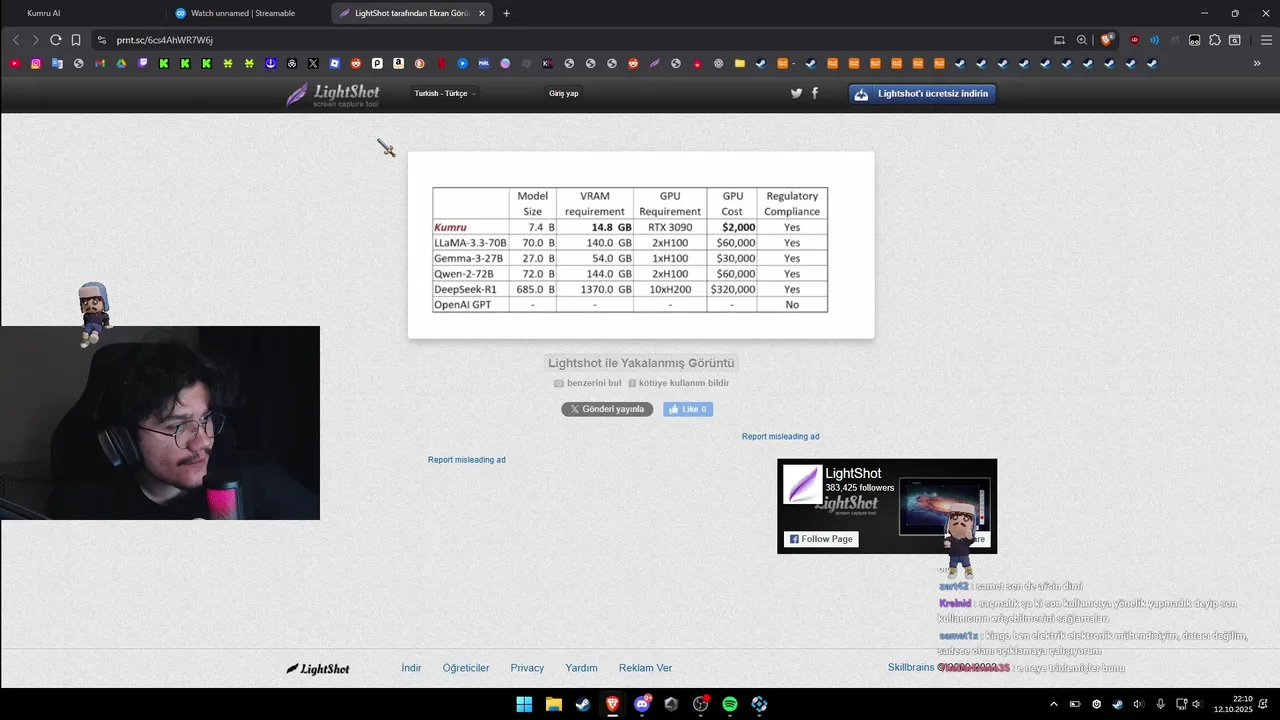The height and width of the screenshot is (720, 1280).
Task: Click the LightShot footer logo
Action: click(x=318, y=668)
